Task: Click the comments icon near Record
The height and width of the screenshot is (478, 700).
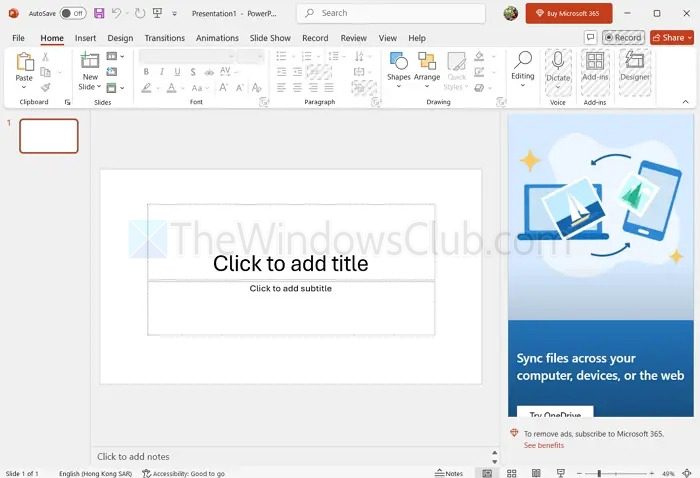Action: click(591, 37)
